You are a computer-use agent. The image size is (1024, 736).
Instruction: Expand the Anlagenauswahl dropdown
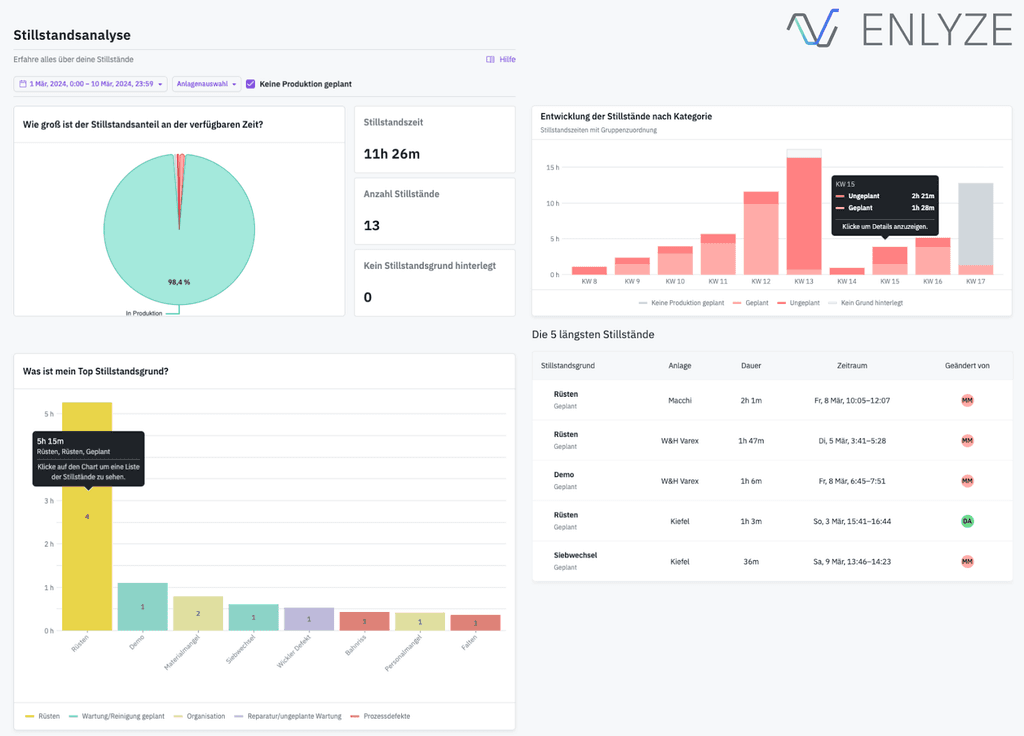205,84
